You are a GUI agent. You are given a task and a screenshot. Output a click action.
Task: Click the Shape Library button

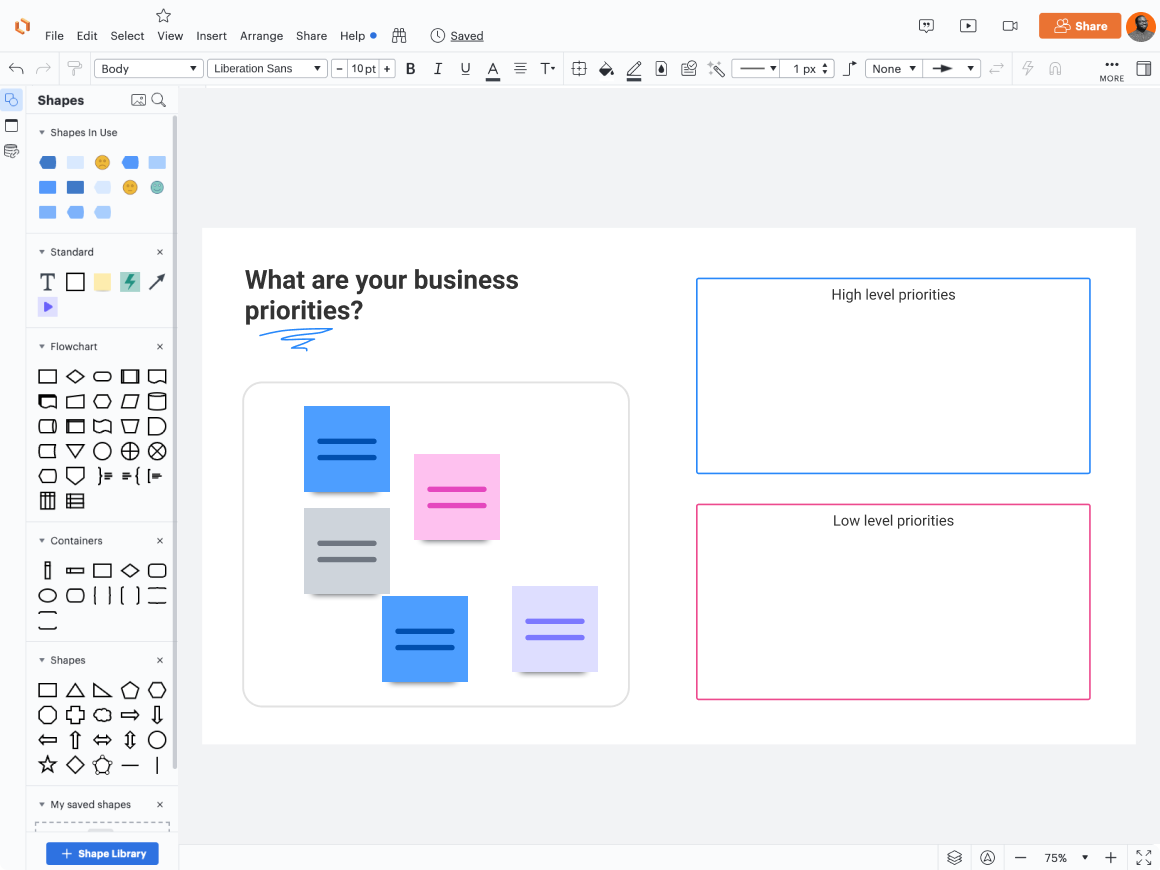[x=102, y=854]
